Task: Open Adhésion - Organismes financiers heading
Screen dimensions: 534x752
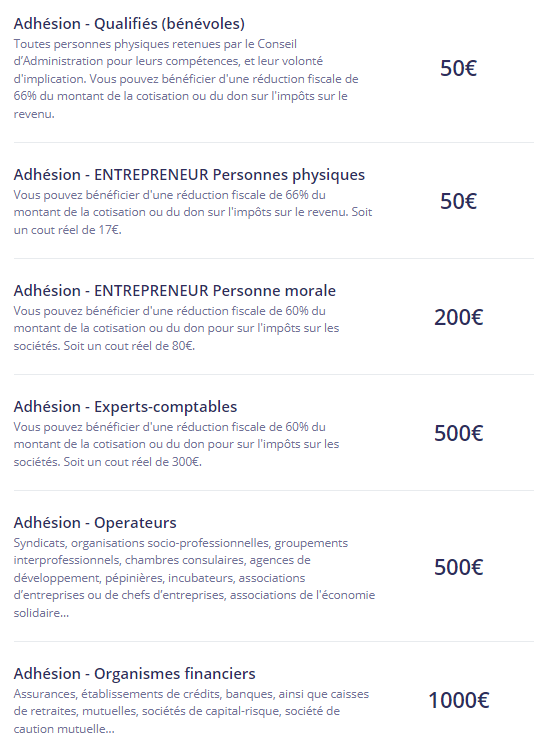Action: [134, 674]
